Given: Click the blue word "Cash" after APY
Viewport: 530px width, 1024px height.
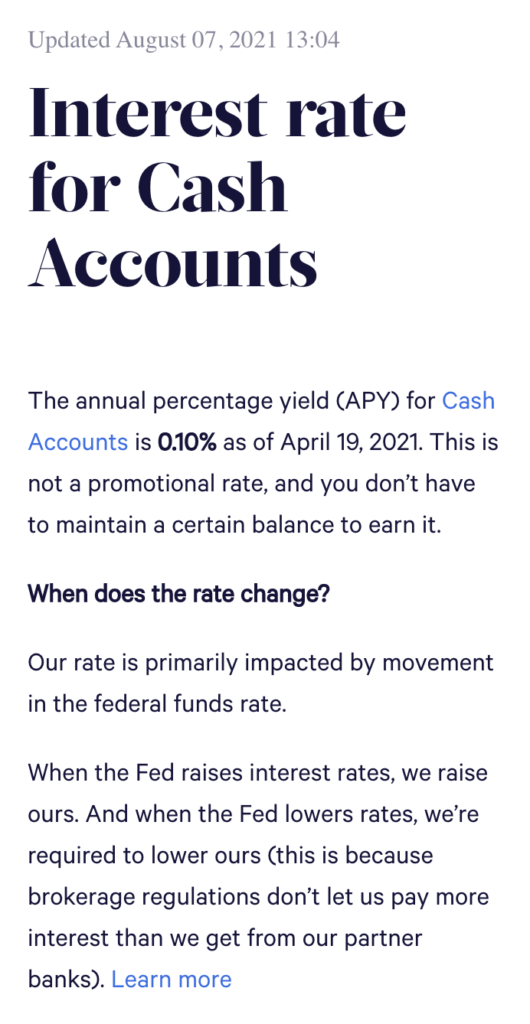Looking at the screenshot, I should point(468,400).
